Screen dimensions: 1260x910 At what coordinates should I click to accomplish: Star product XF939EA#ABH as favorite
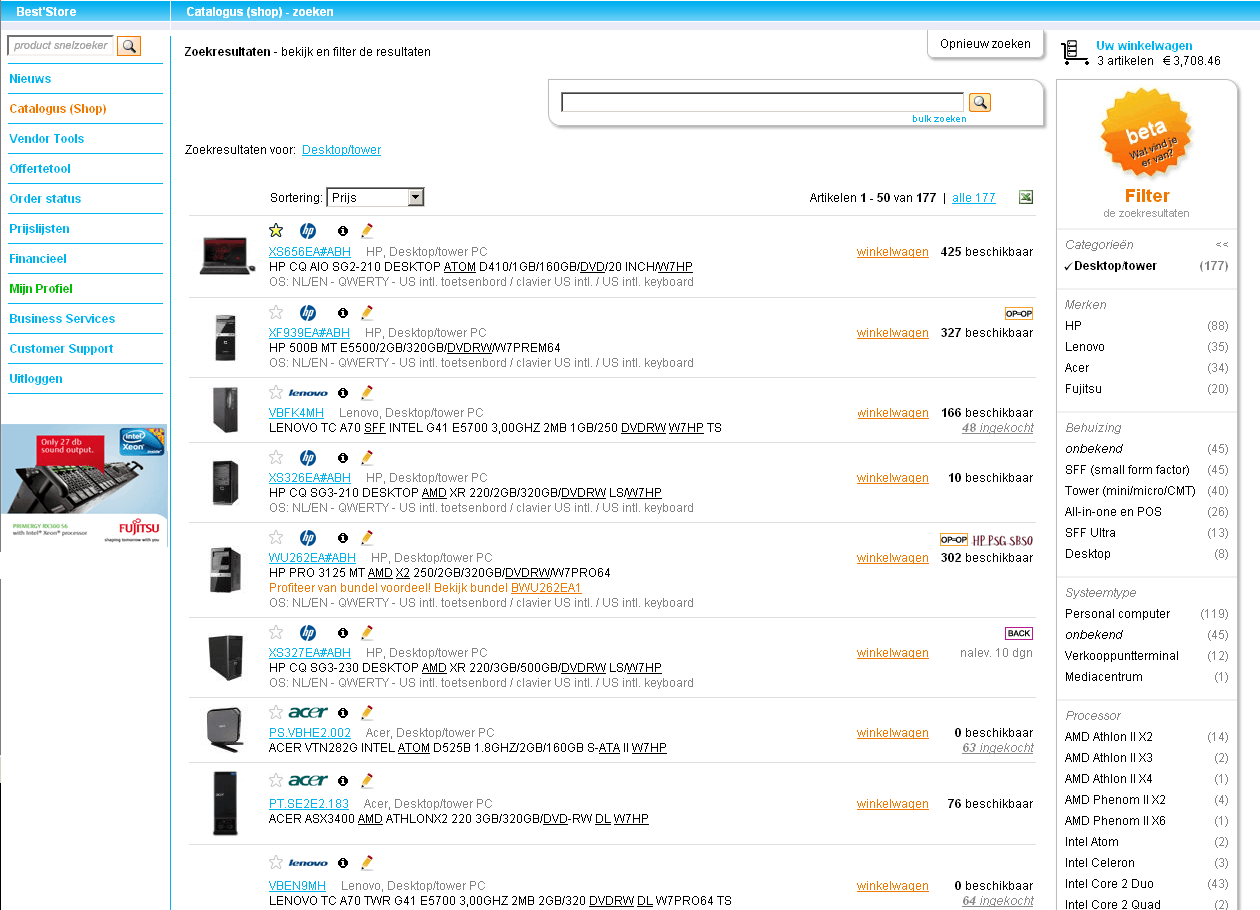276,312
